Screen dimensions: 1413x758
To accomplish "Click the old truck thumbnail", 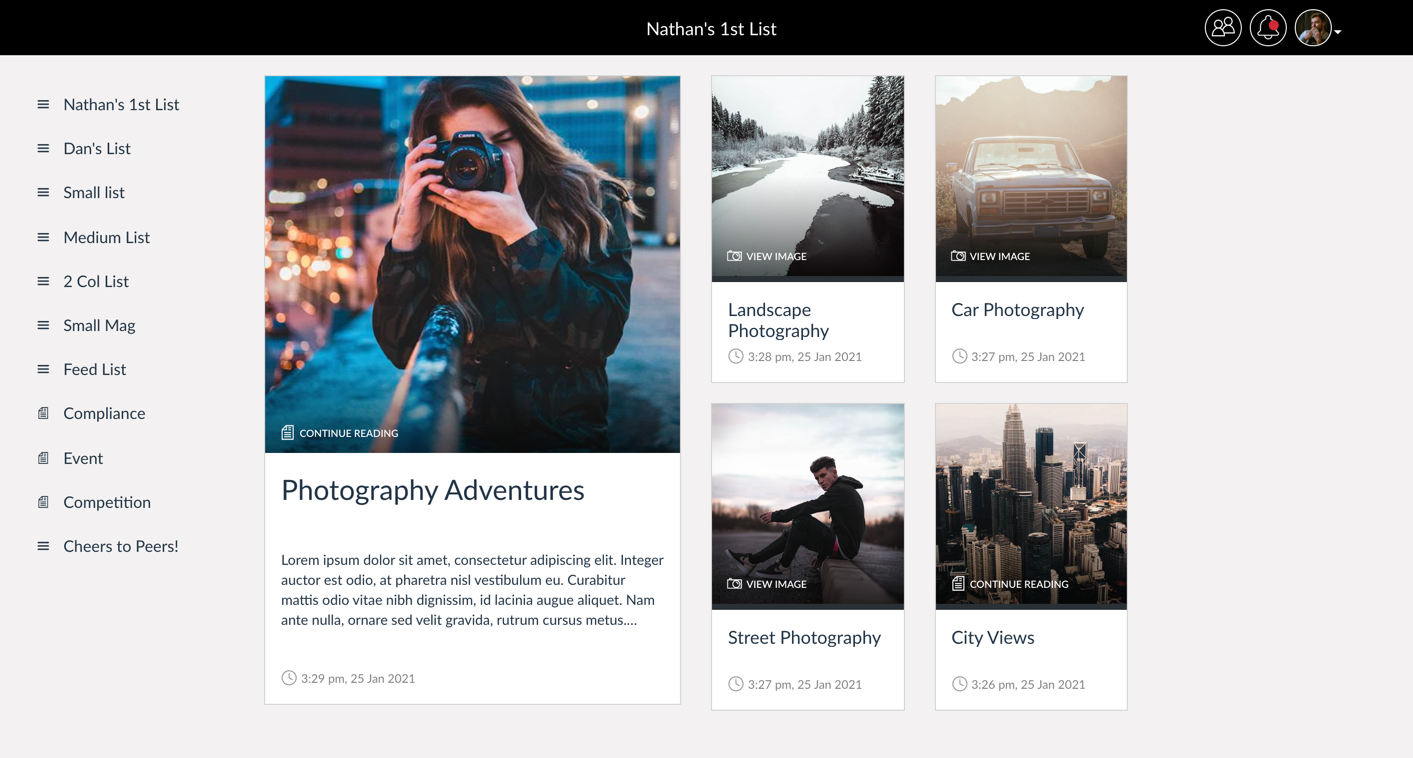I will click(1031, 178).
